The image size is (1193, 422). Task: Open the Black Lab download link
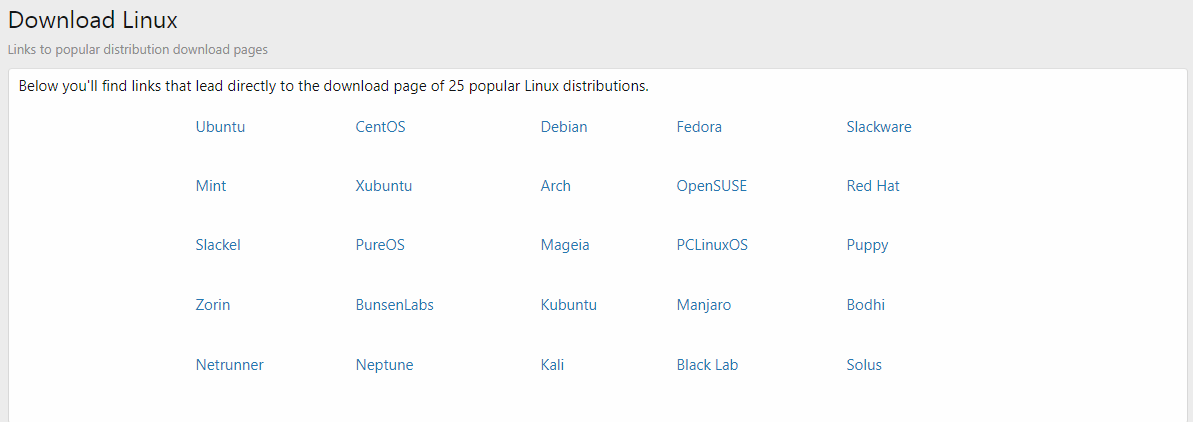pyautogui.click(x=707, y=365)
